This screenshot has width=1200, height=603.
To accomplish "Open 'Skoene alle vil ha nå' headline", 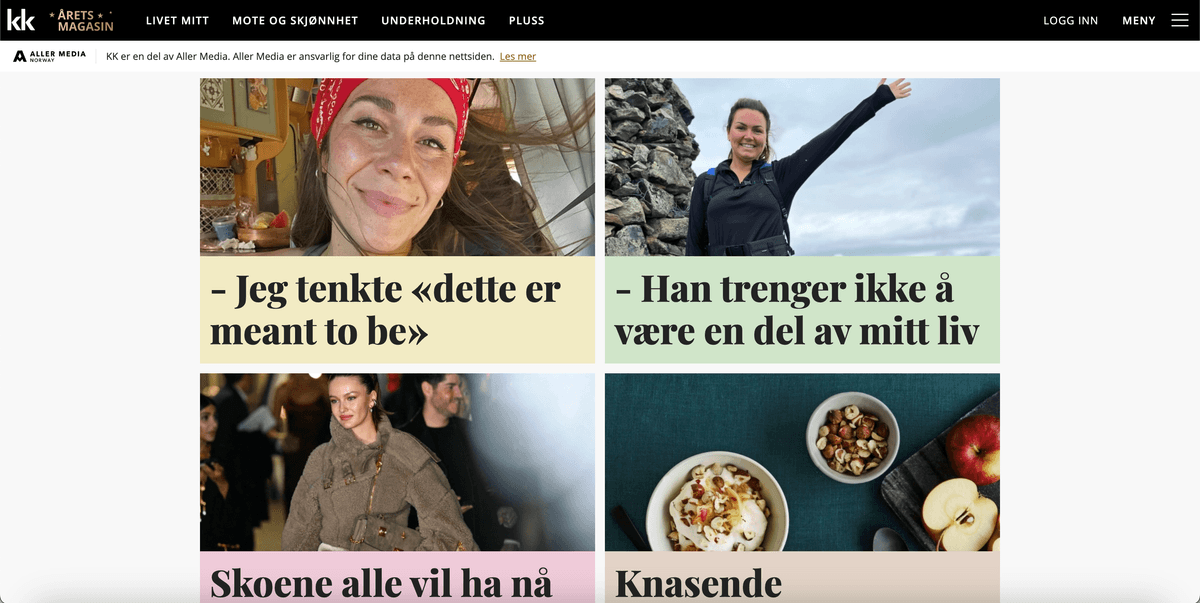I will tap(381, 583).
